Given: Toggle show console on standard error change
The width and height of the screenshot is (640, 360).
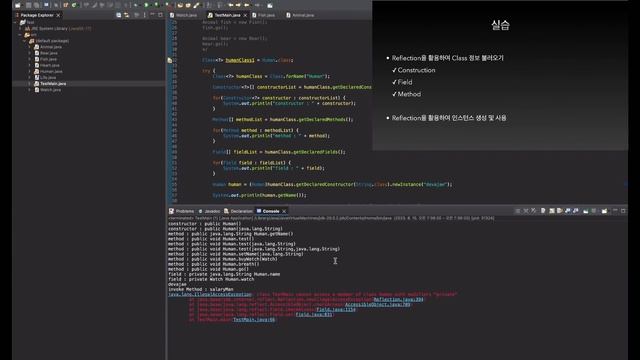Looking at the screenshot, I should 576,211.
